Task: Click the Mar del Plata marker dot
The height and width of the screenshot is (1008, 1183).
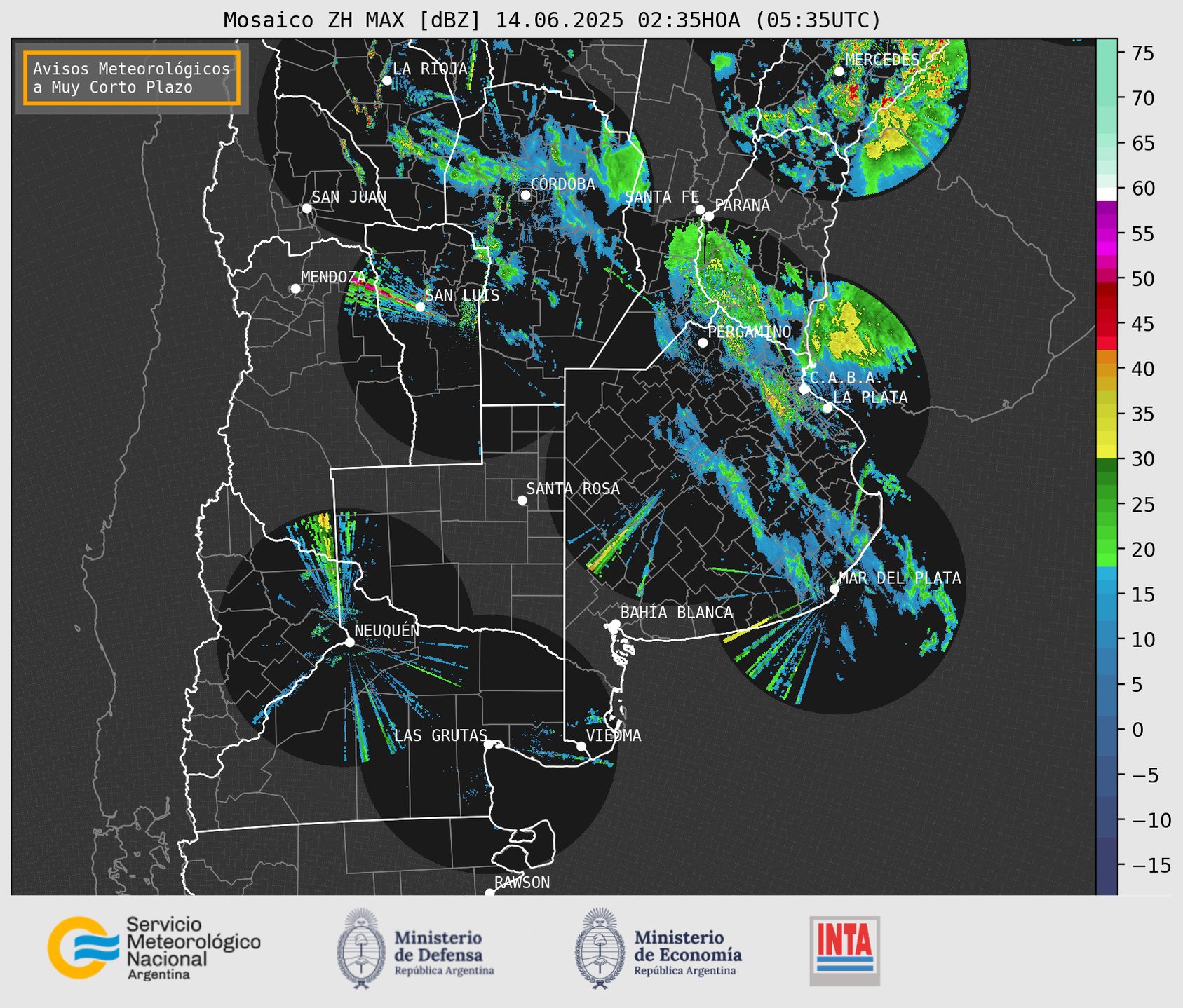Action: click(834, 589)
